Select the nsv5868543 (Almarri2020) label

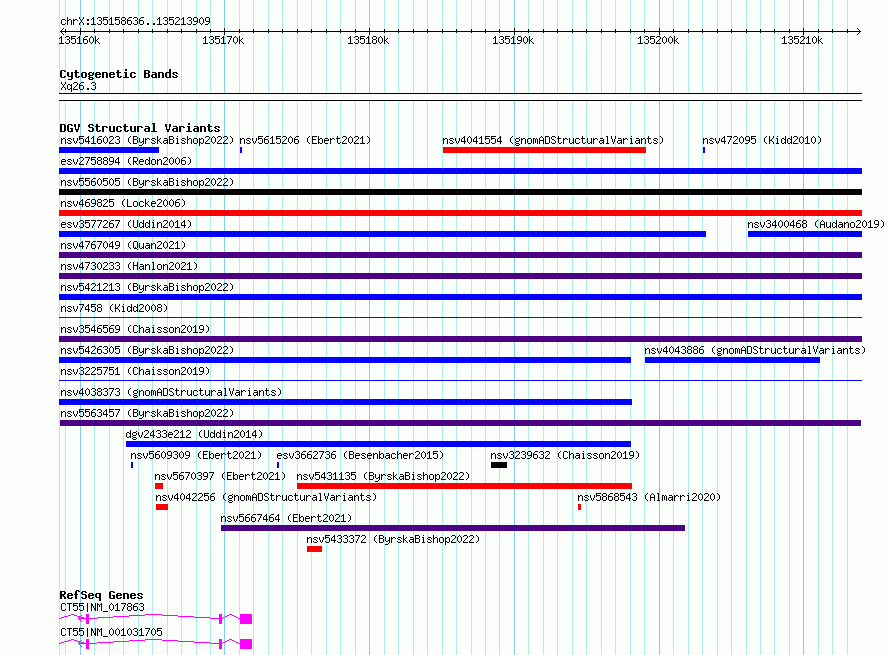pyautogui.click(x=649, y=497)
